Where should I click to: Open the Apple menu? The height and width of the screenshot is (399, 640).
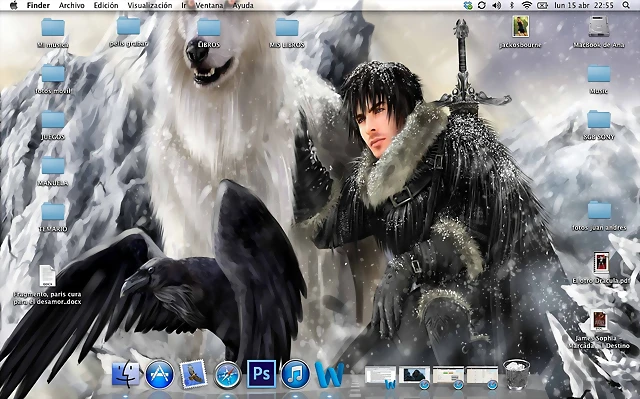pos(13,5)
